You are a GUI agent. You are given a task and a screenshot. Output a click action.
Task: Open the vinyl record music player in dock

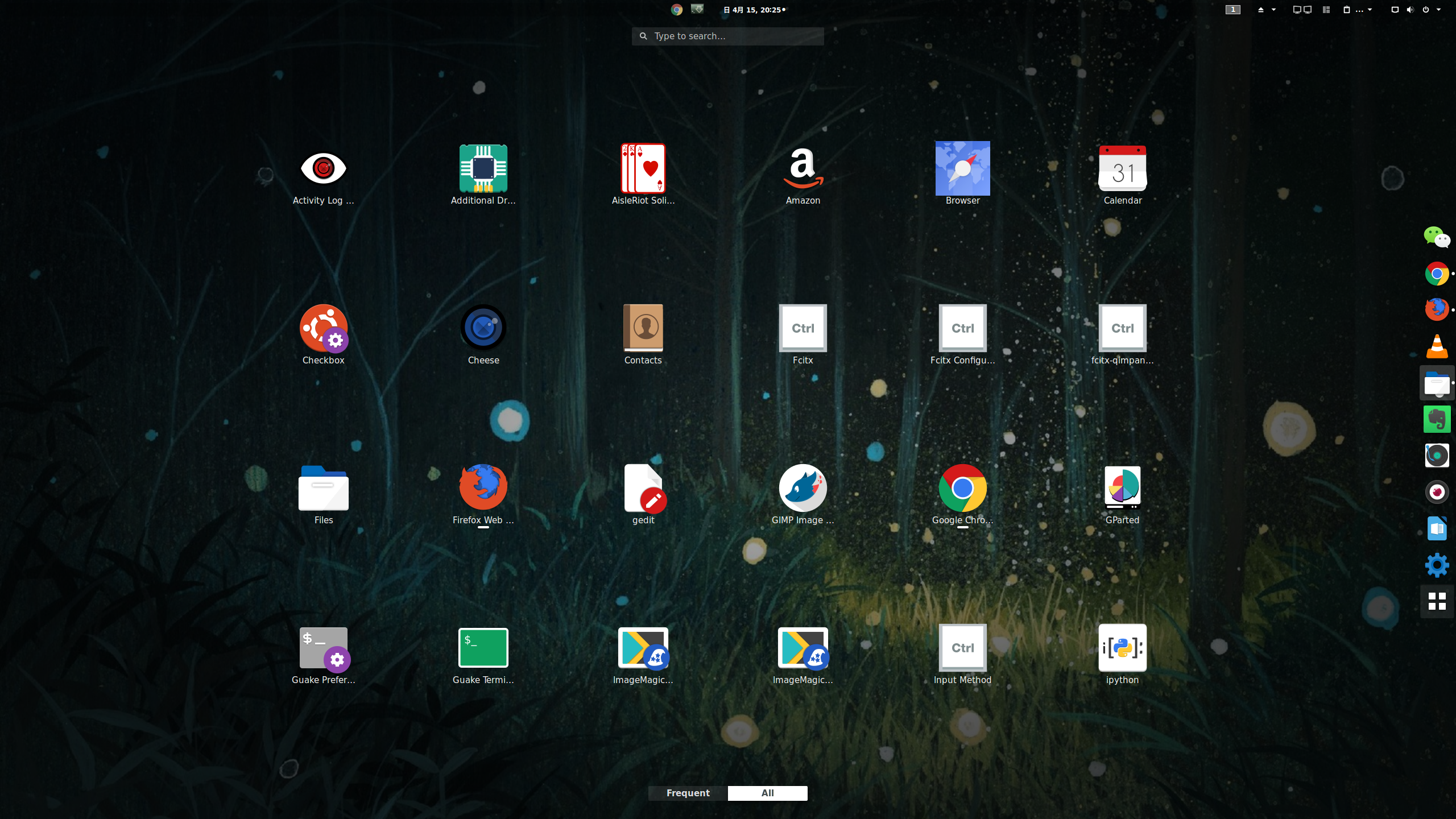tap(1437, 456)
